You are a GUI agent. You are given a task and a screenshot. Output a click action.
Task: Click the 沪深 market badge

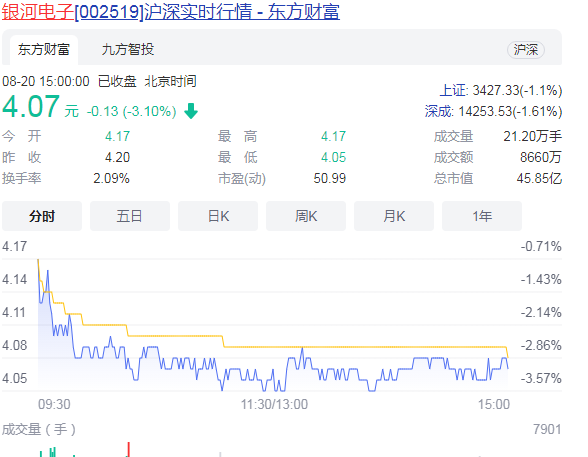pos(526,49)
